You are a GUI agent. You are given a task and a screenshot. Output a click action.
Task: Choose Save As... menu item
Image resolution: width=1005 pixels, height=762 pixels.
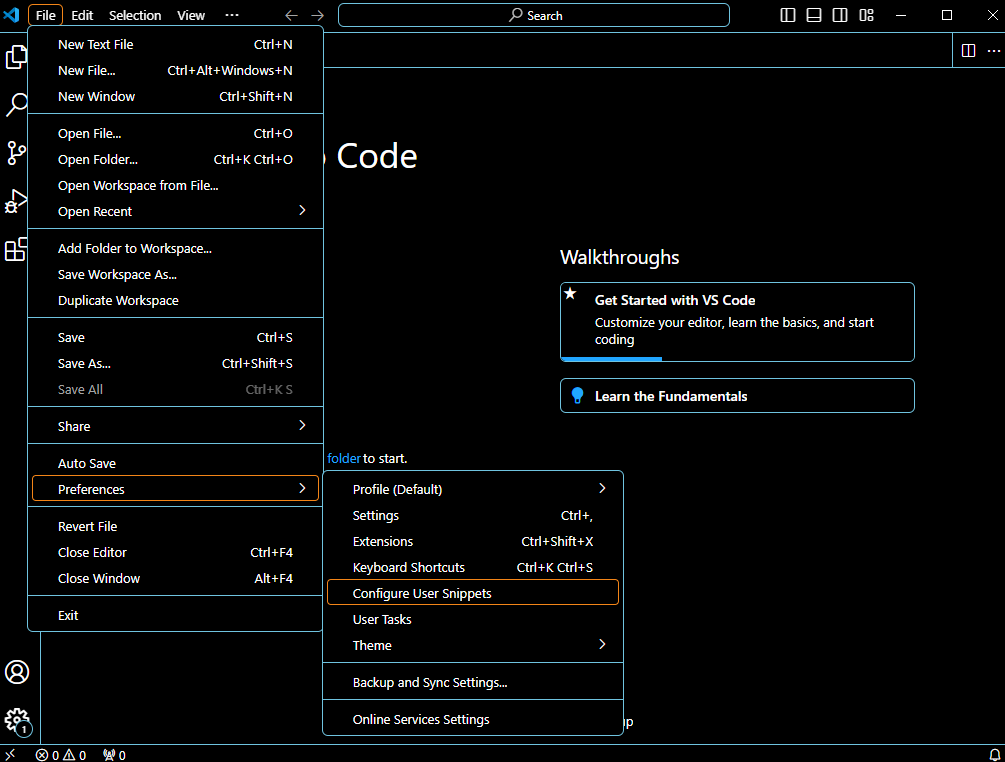point(175,363)
